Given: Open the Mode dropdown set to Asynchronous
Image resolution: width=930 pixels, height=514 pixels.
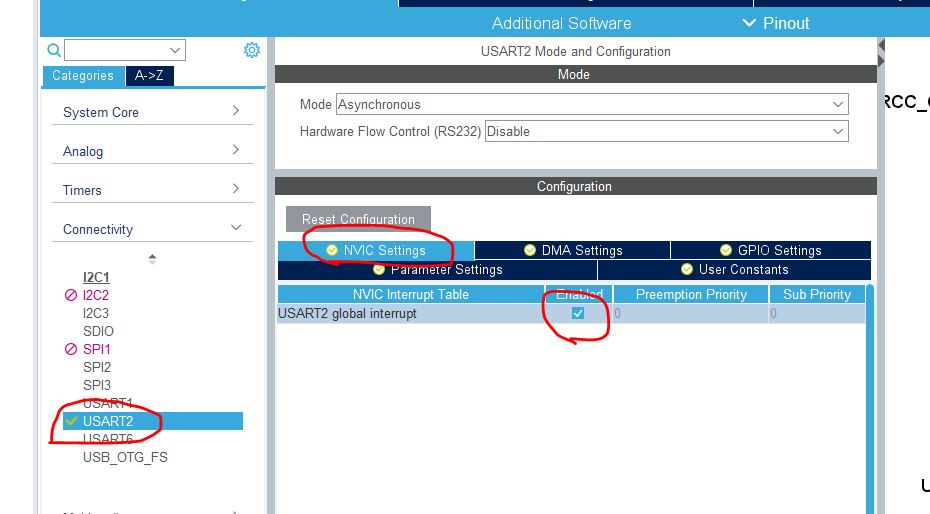Looking at the screenshot, I should click(592, 104).
